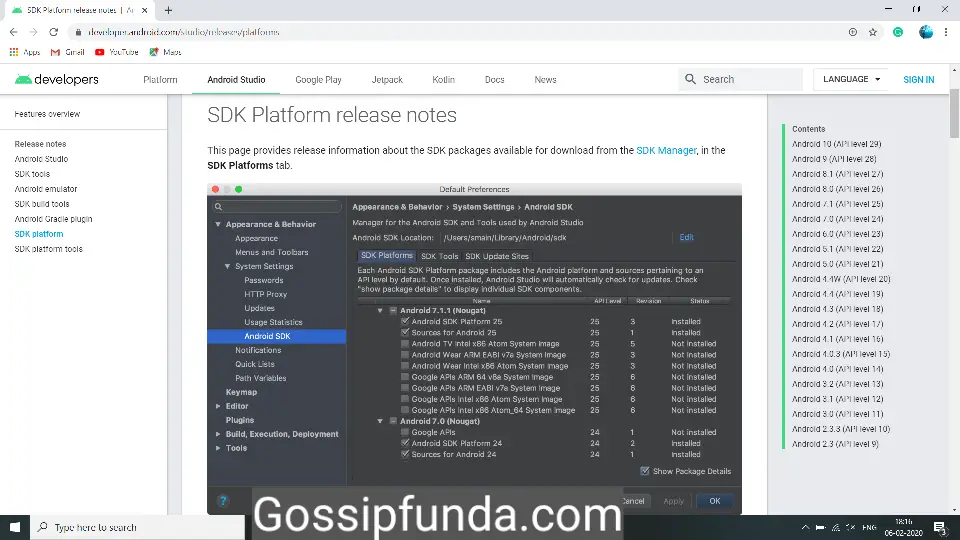This screenshot has height=540, width=960.
Task: Open Android emulator in the sidebar
Action: (x=46, y=189)
